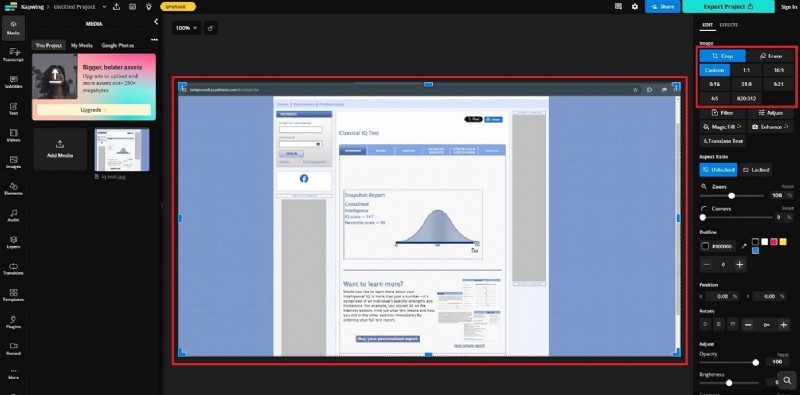Pick the red outline color swatch
800x395 pixels.
pos(773,241)
